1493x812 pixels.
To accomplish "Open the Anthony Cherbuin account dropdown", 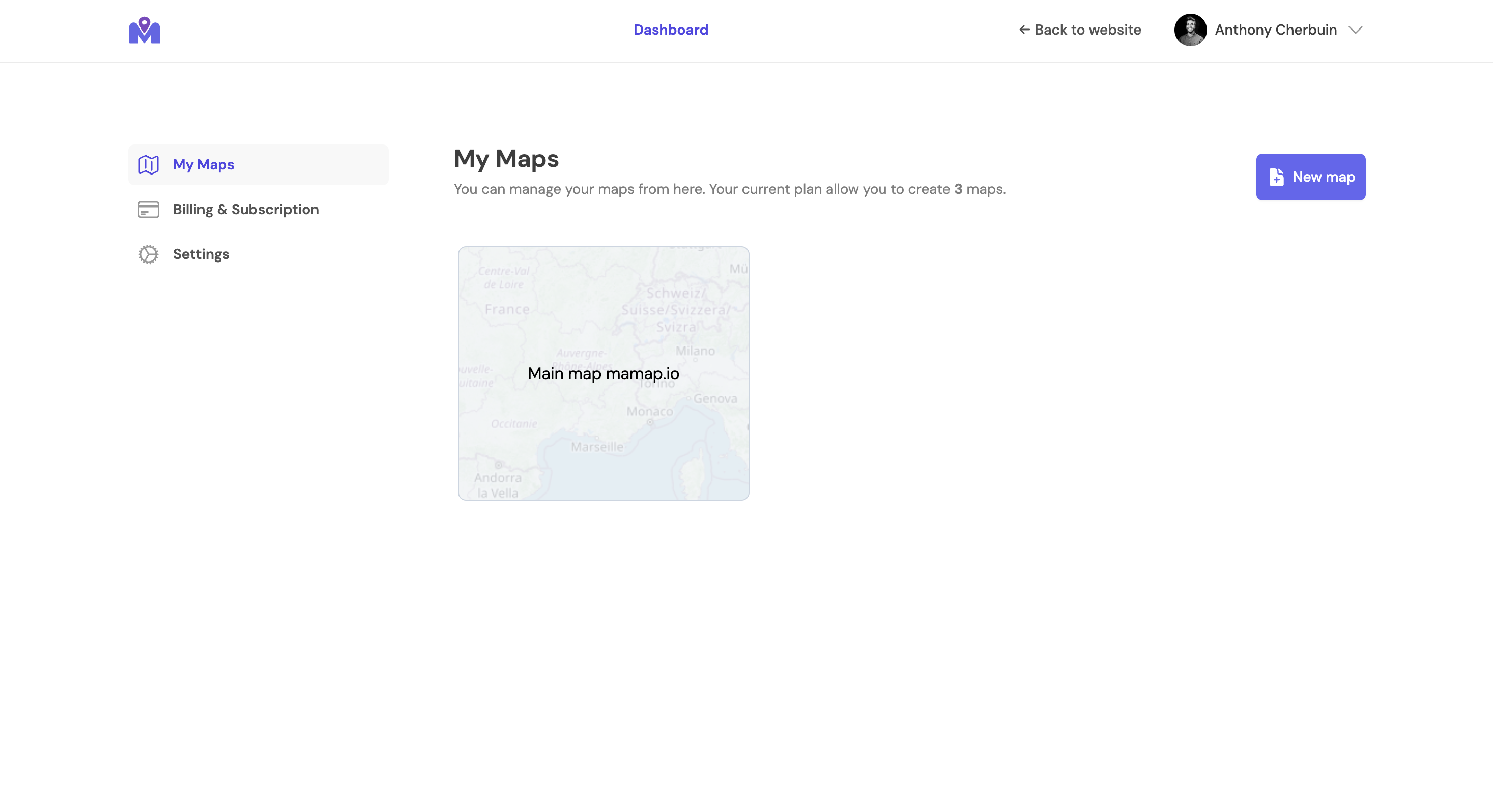I will coord(1275,30).
